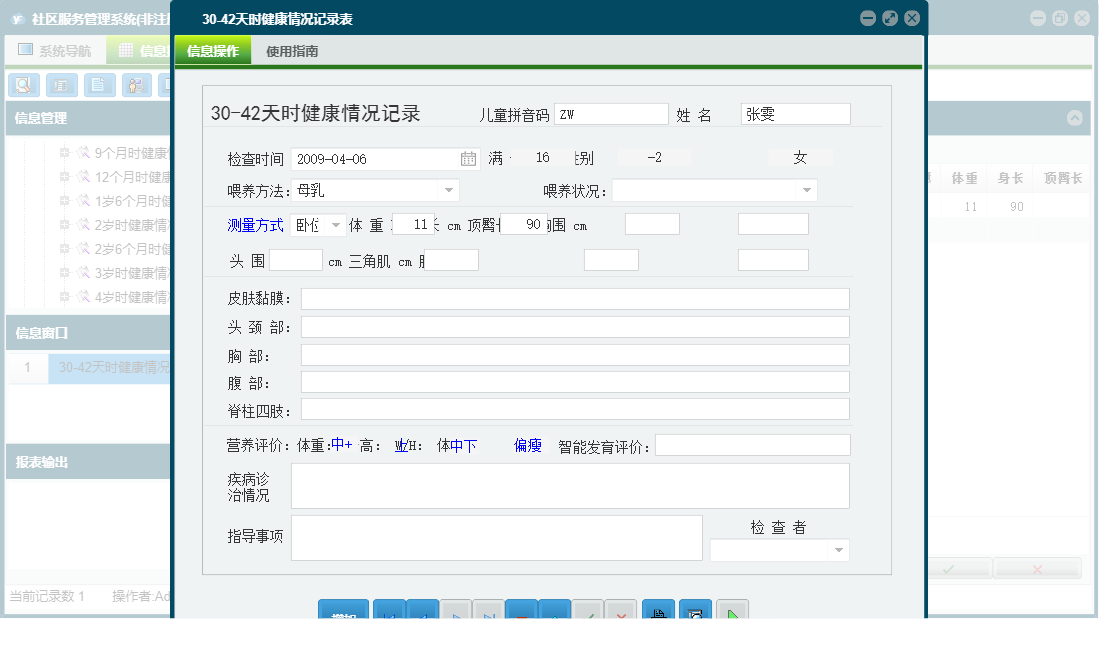Image resolution: width=1099 pixels, height=645 pixels.
Task: Open the search tool in the sidebar toolbar
Action: pyautogui.click(x=22, y=85)
